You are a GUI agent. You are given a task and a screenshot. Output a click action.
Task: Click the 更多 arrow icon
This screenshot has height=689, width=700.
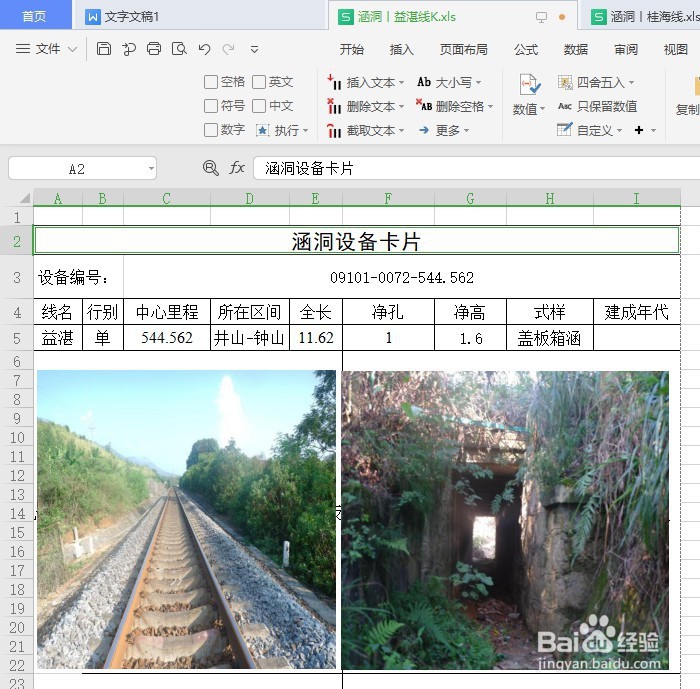[x=424, y=130]
